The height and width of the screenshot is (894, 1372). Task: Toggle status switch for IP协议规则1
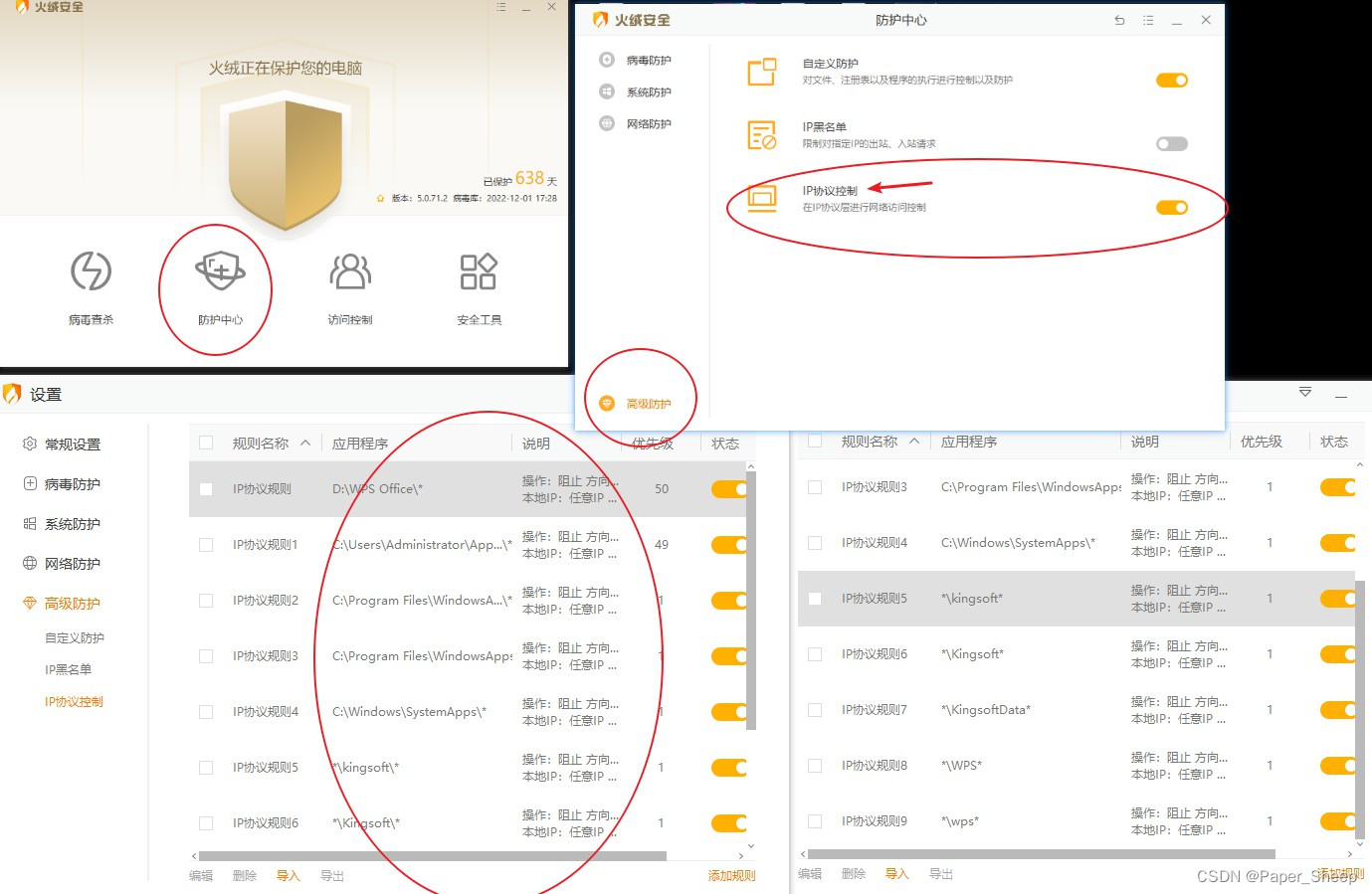click(729, 545)
